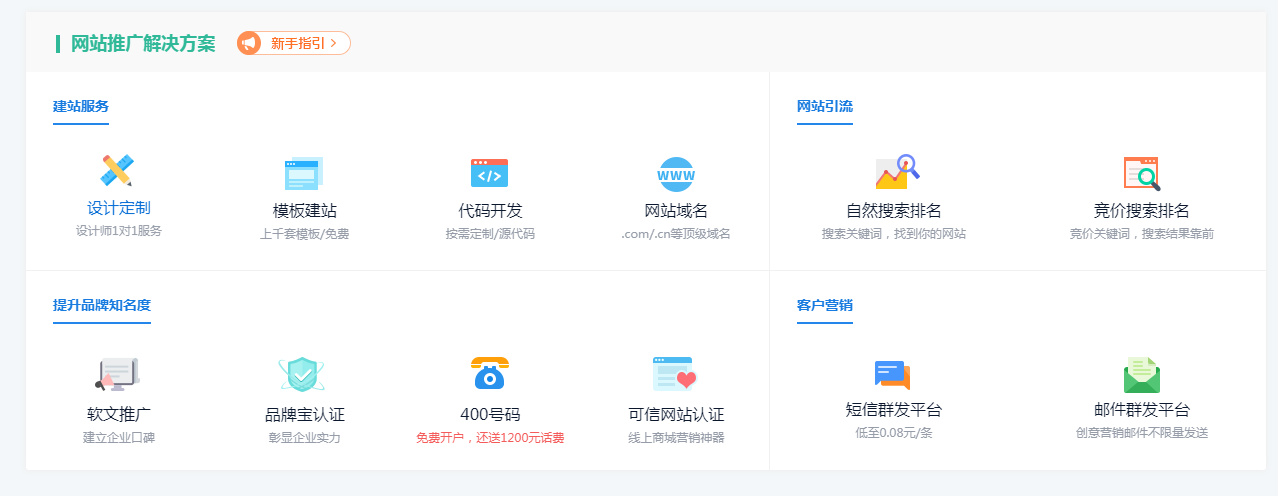Open the 自然搜索排名 link

(893, 211)
